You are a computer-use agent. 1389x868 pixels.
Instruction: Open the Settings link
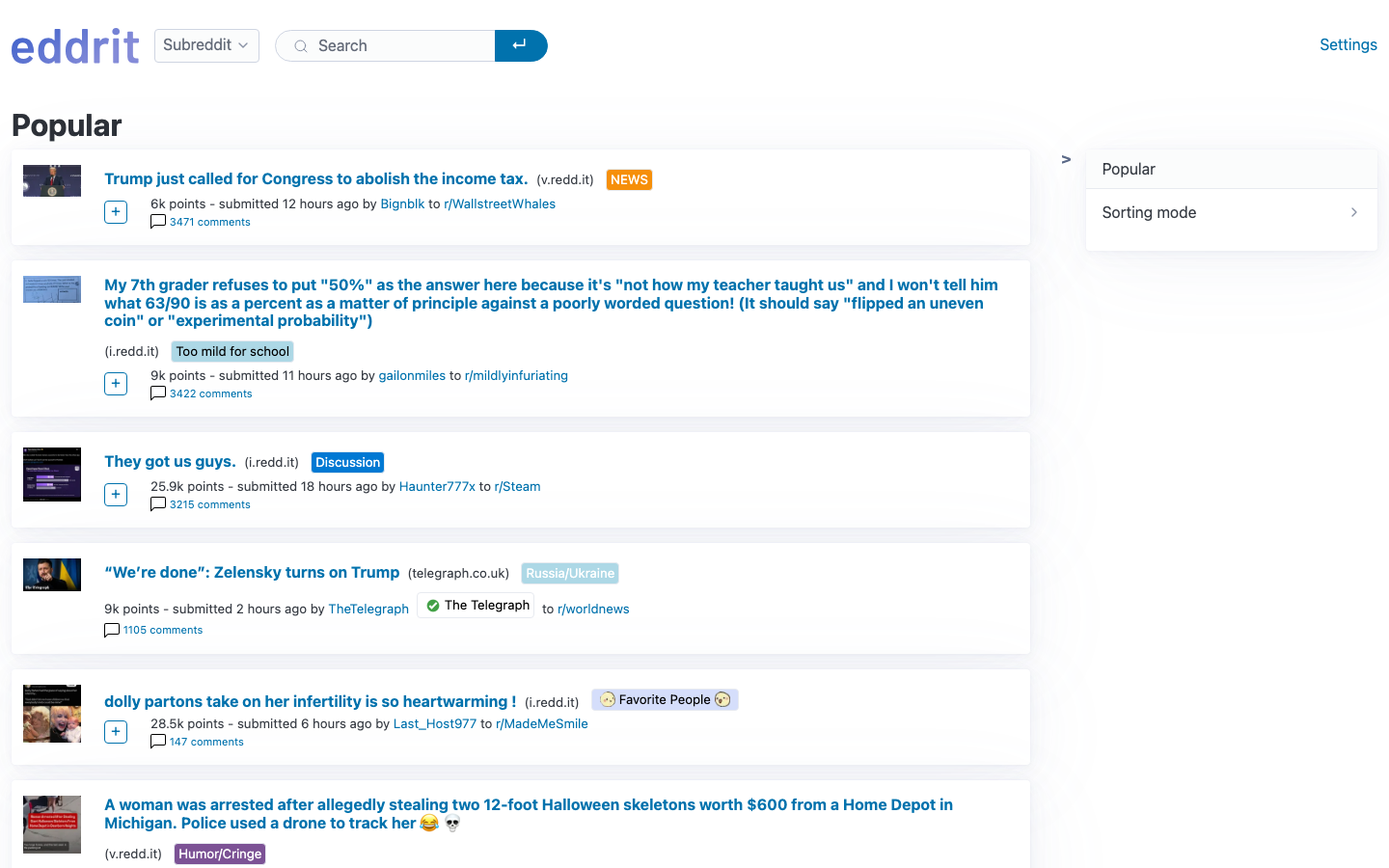pyautogui.click(x=1348, y=44)
